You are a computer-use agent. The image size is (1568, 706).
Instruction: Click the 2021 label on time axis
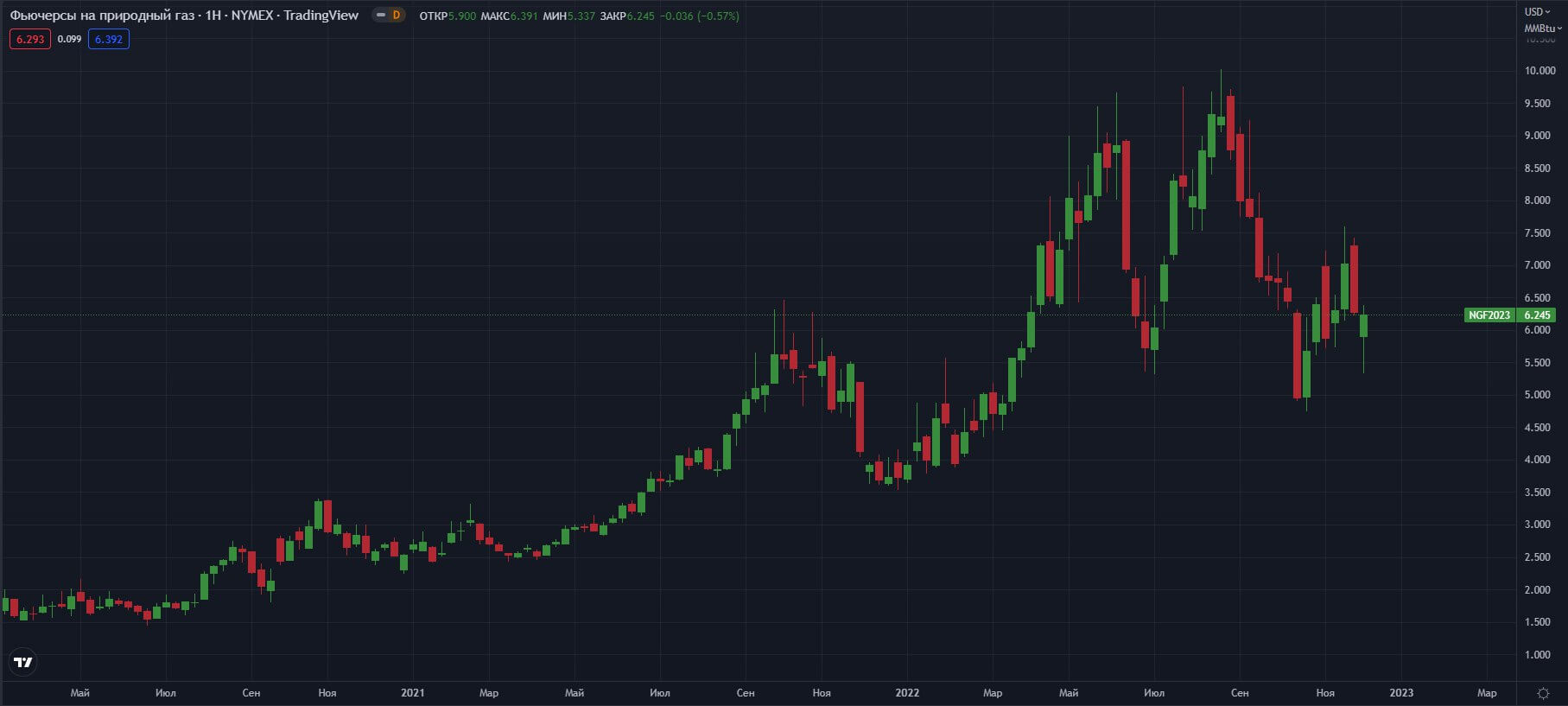pos(413,693)
